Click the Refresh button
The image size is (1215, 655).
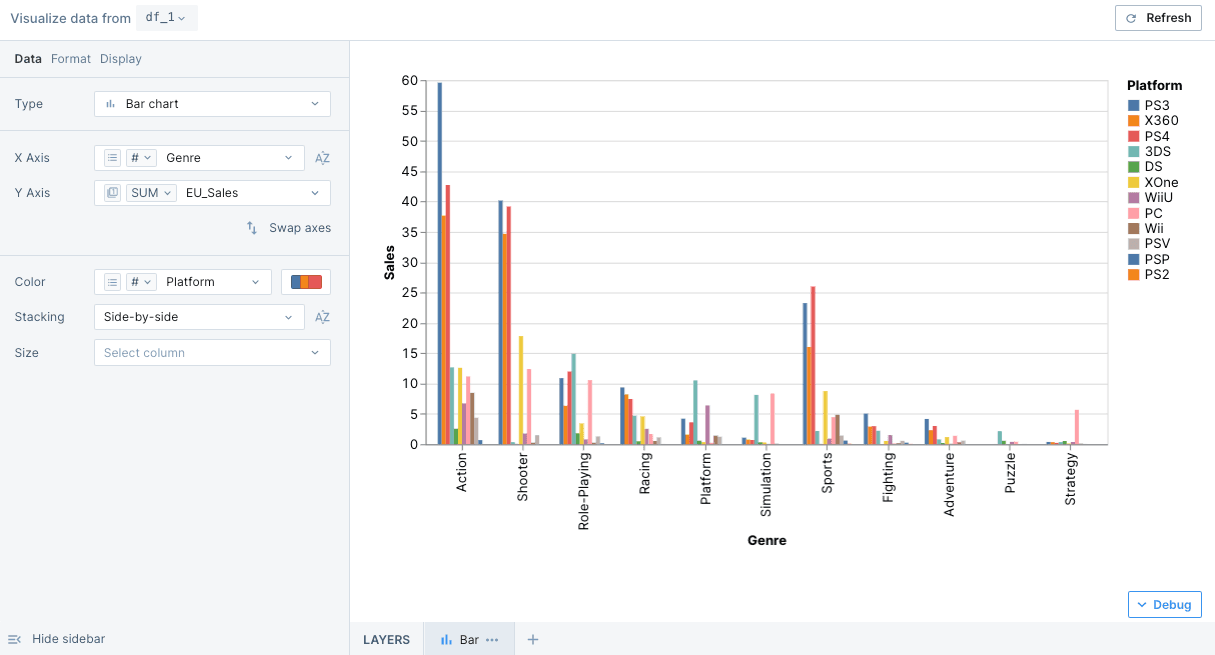click(1158, 18)
